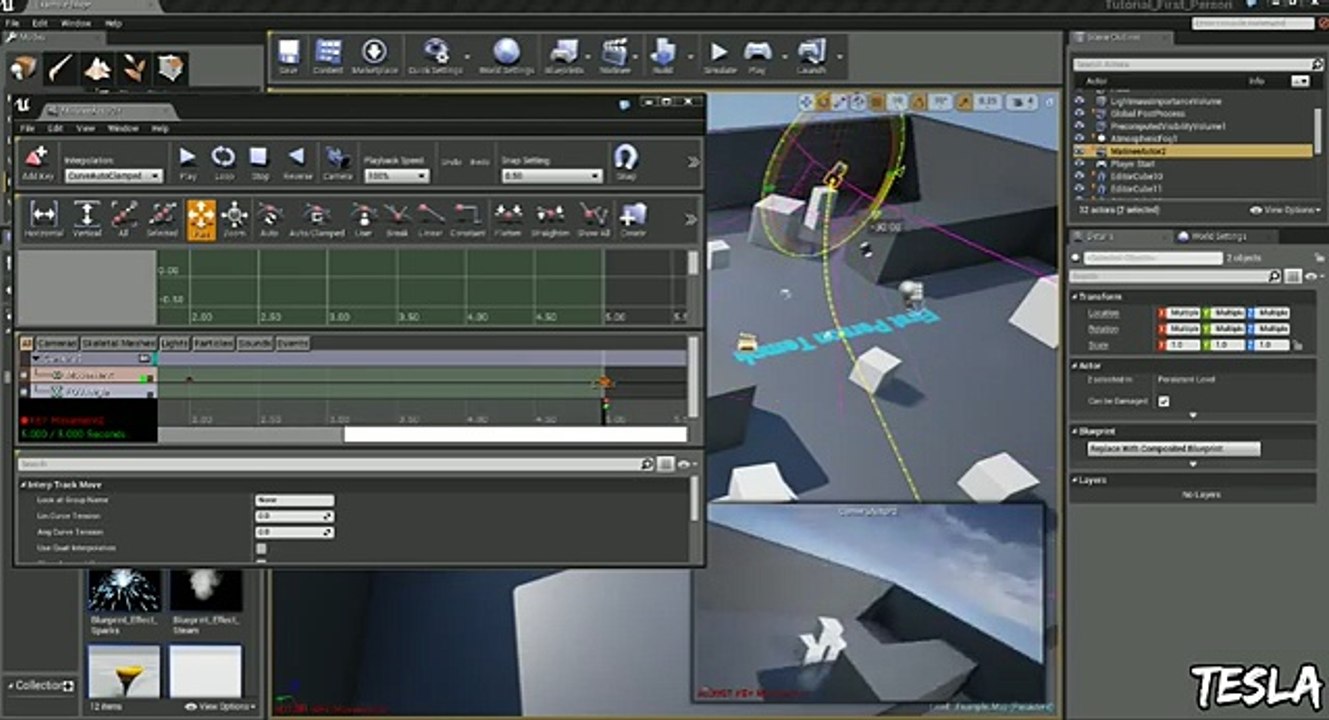Click the Add Key icon in Matinee
Viewport: 1329px width, 720px height.
coord(37,163)
